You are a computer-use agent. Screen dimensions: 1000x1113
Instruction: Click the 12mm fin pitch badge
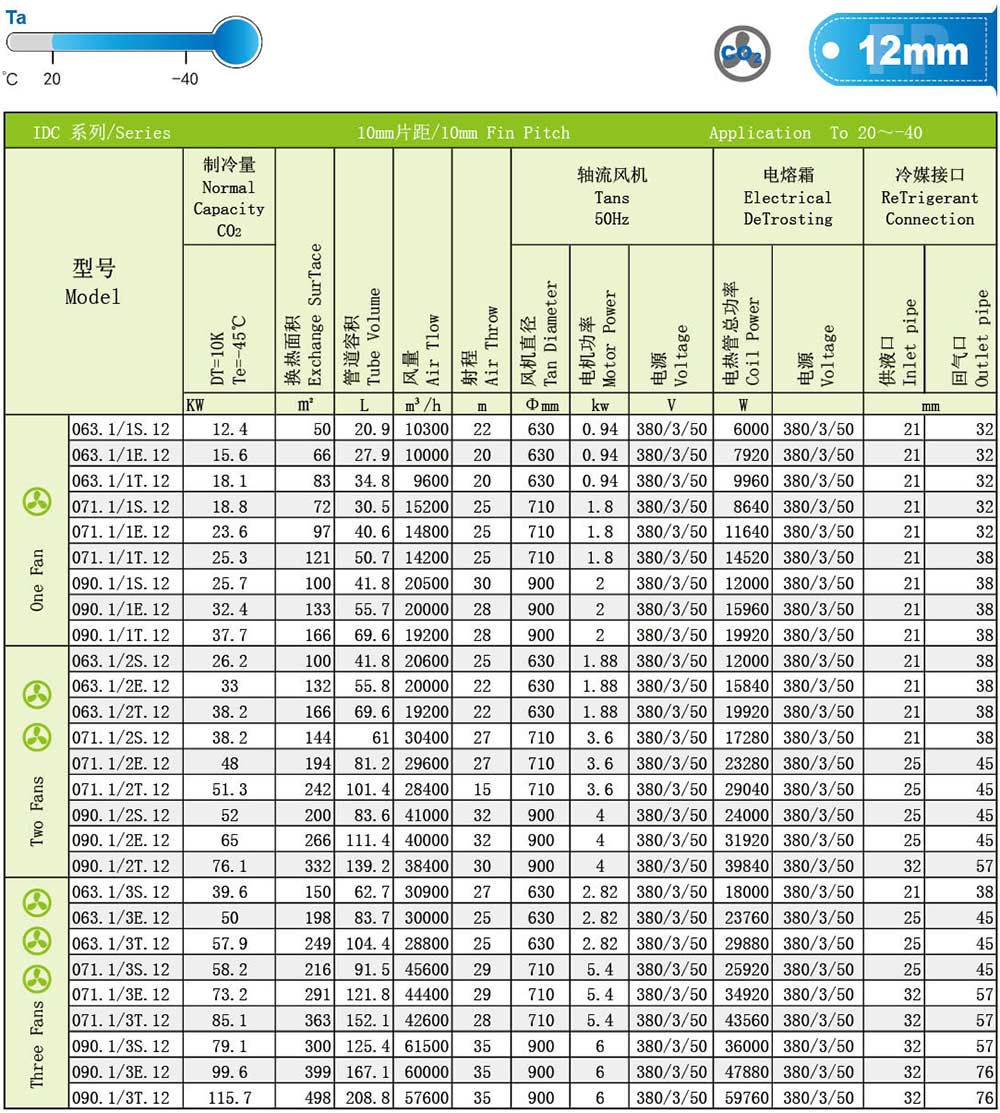902,51
